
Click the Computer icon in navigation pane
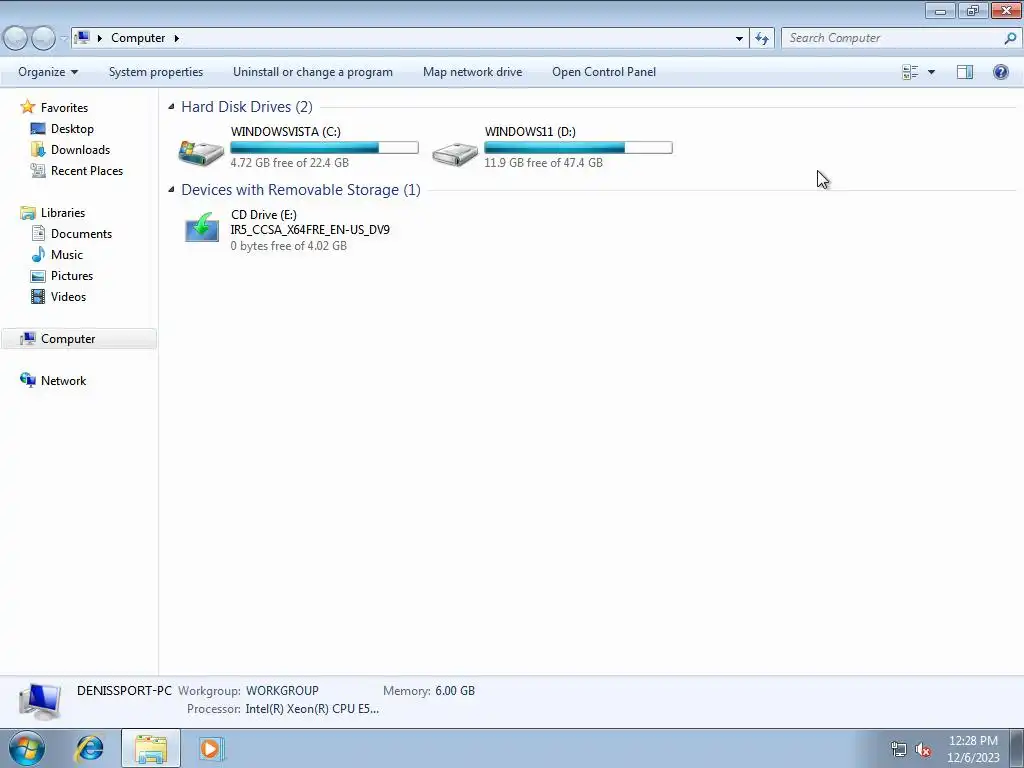coord(27,338)
